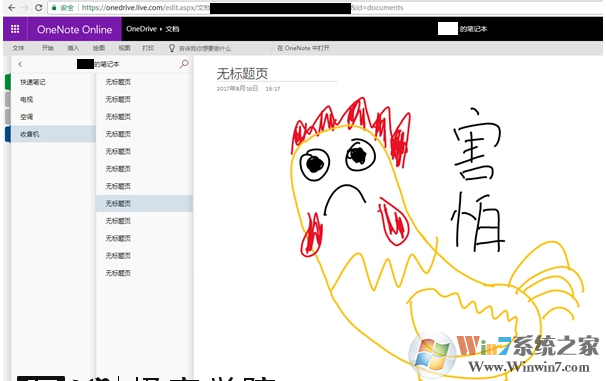The height and width of the screenshot is (381, 606).
Task: Click the lightbulb Tell Me icon
Action: [172, 48]
